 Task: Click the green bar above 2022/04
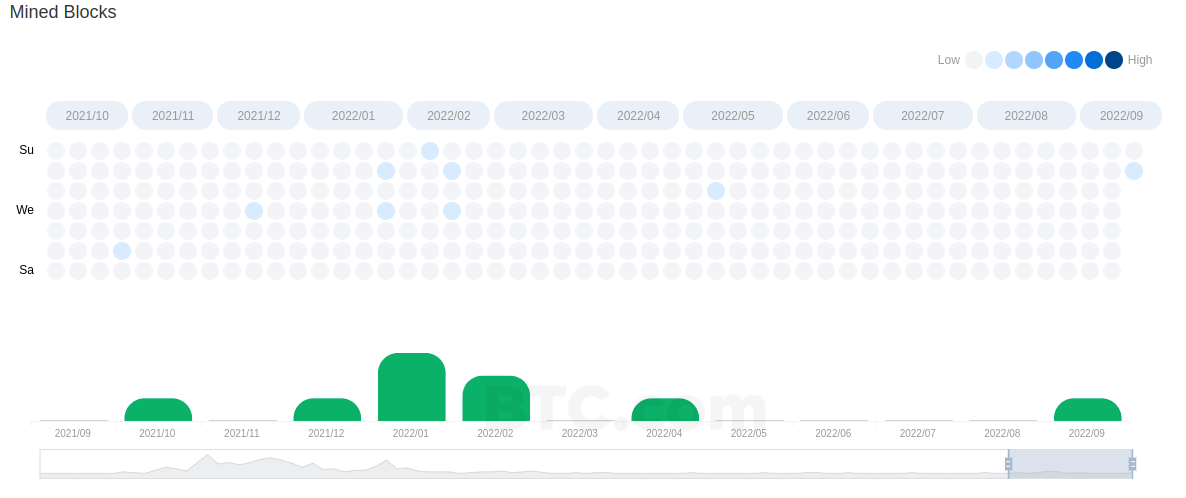click(665, 409)
